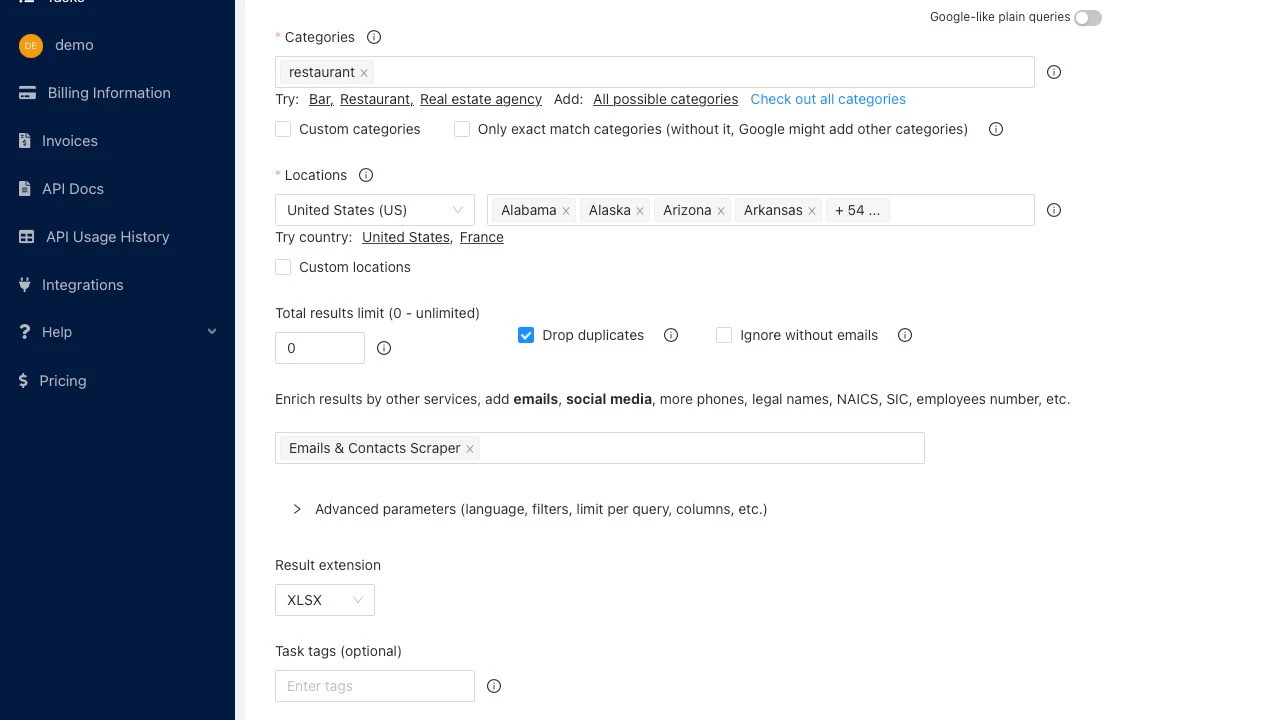Click the info icon beside Task tags field
The image size is (1280, 720).
(494, 686)
